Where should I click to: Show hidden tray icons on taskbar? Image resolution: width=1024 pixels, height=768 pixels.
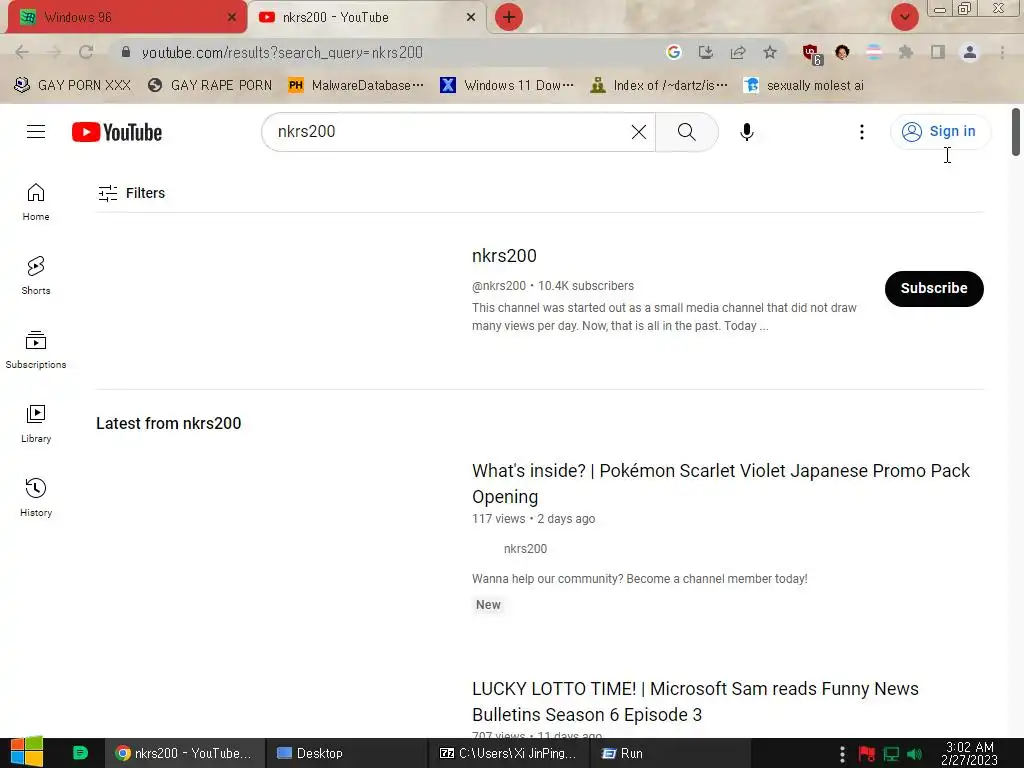pos(842,754)
